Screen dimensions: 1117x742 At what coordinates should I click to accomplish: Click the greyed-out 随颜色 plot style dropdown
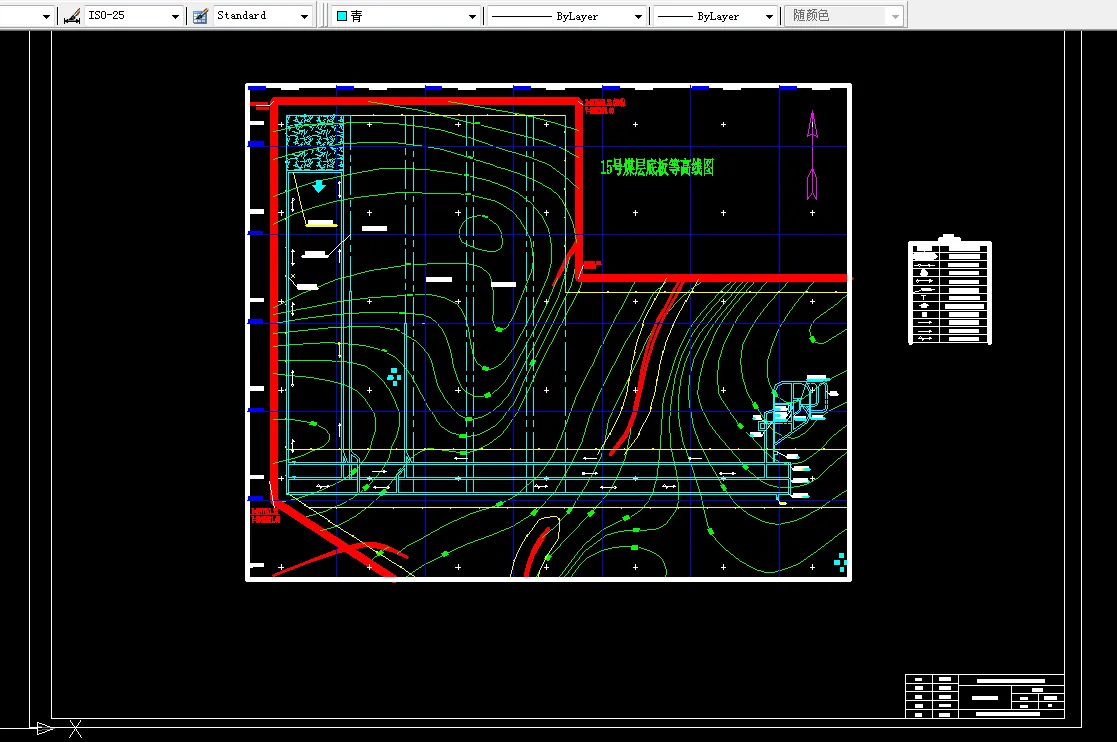(845, 16)
